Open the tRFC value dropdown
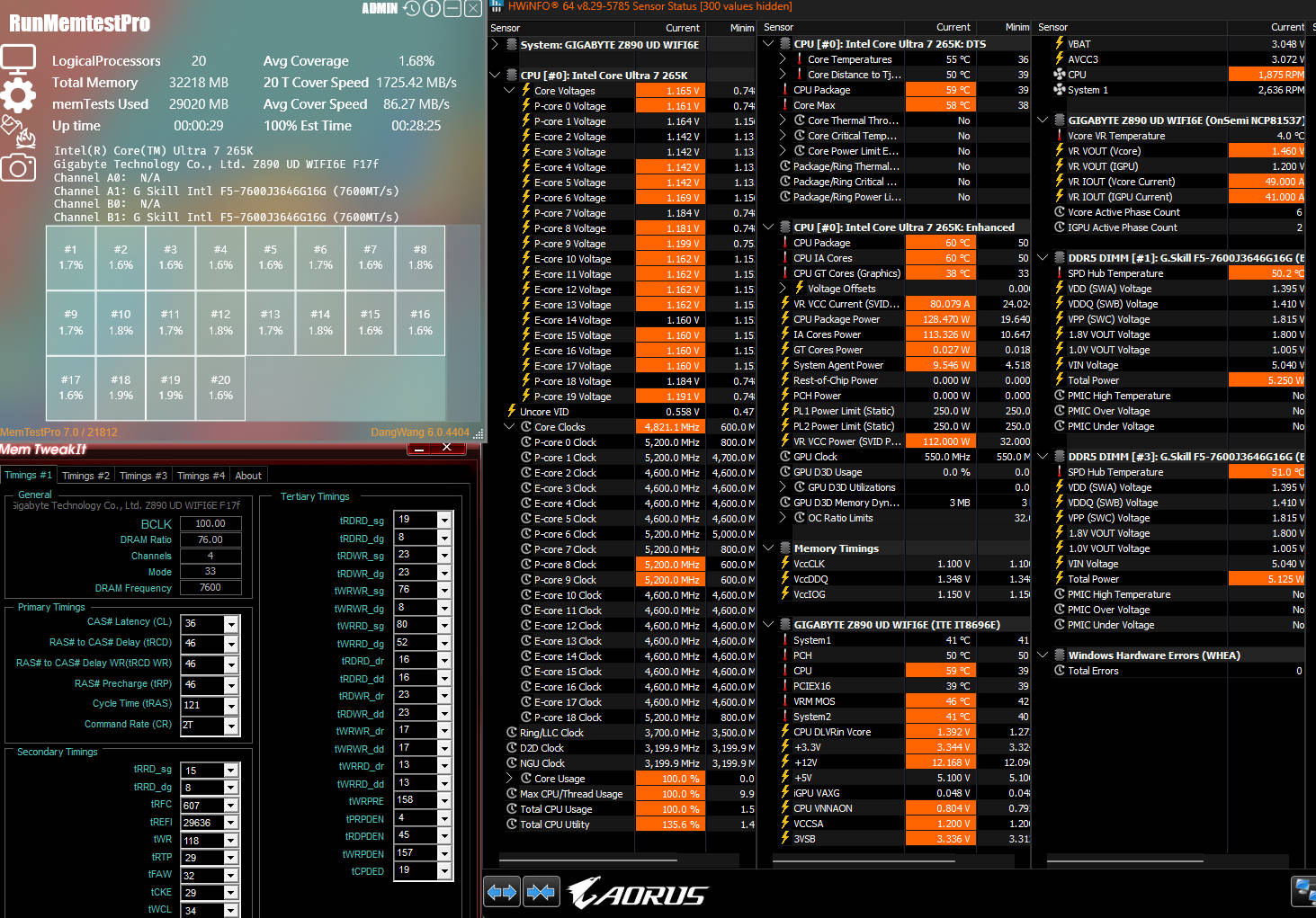 [x=231, y=806]
